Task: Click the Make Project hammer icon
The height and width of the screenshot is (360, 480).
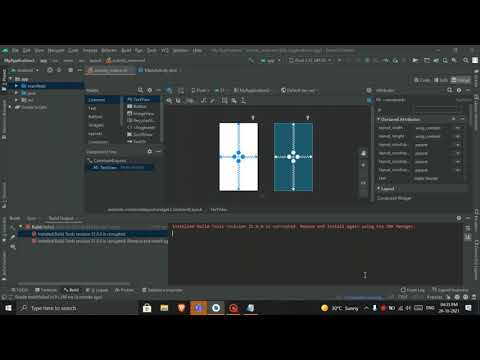Action: pyautogui.click(x=251, y=60)
